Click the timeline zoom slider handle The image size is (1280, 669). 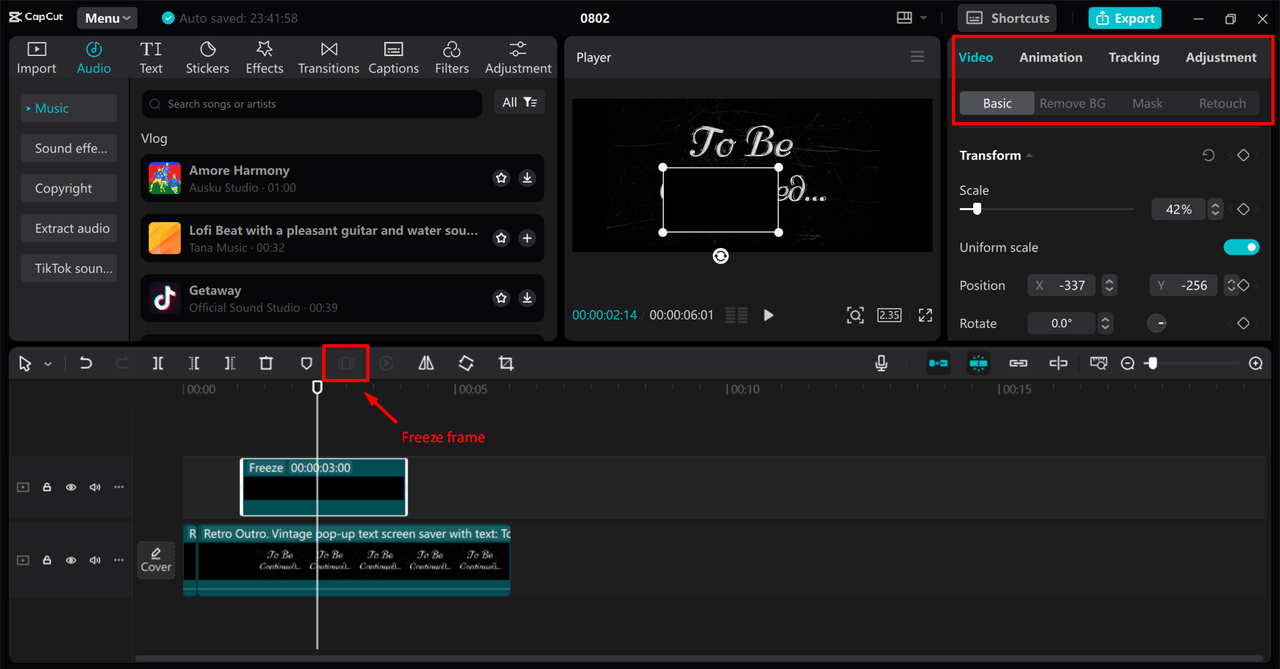(1152, 364)
